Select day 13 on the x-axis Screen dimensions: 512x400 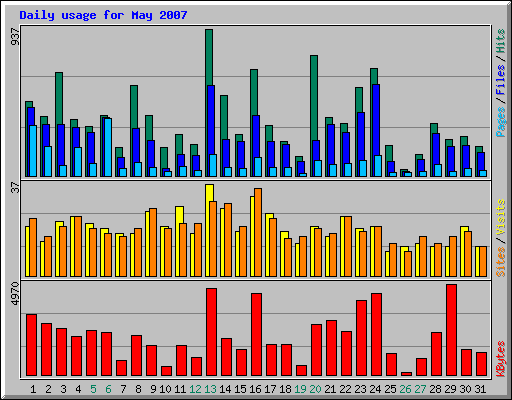(210, 389)
